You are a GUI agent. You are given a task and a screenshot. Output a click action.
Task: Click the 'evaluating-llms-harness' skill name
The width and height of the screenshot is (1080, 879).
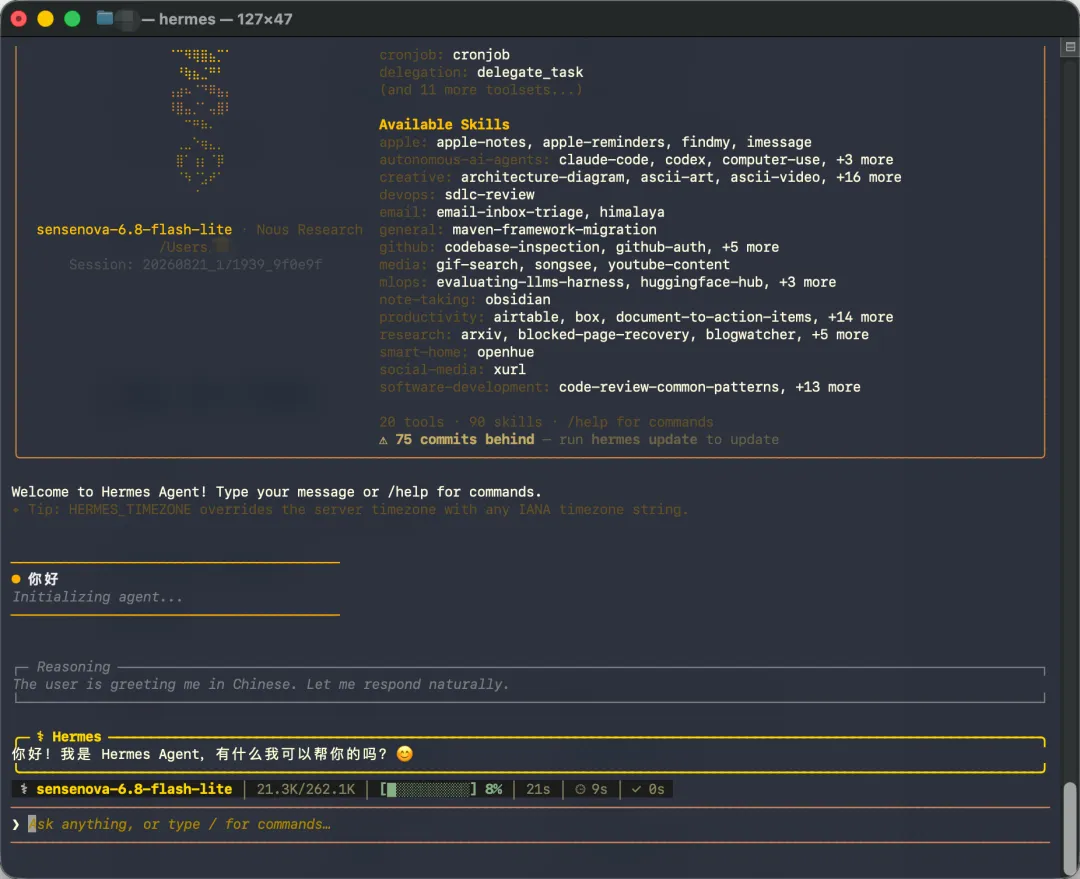(x=530, y=282)
